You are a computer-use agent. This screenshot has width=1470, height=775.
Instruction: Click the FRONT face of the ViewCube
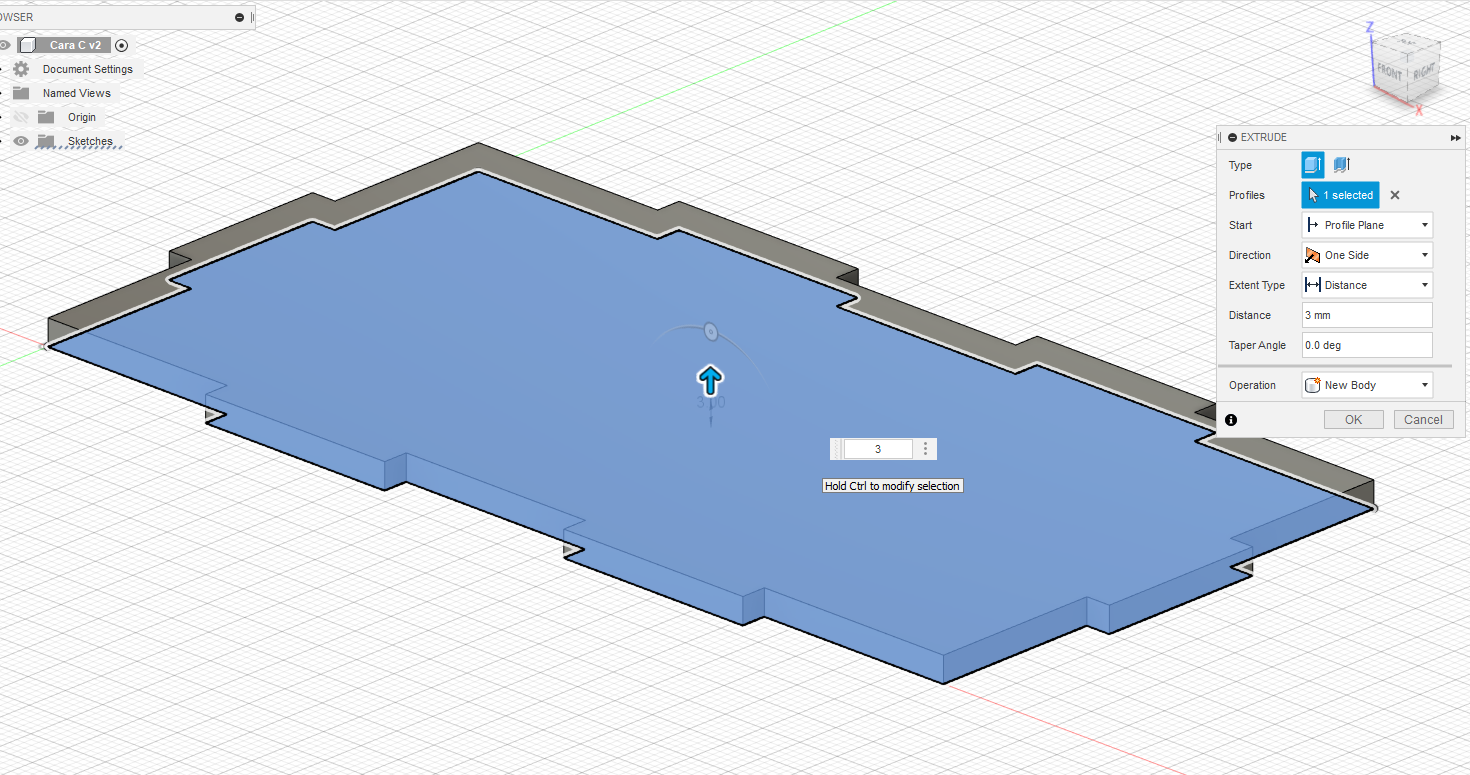pyautogui.click(x=1389, y=72)
